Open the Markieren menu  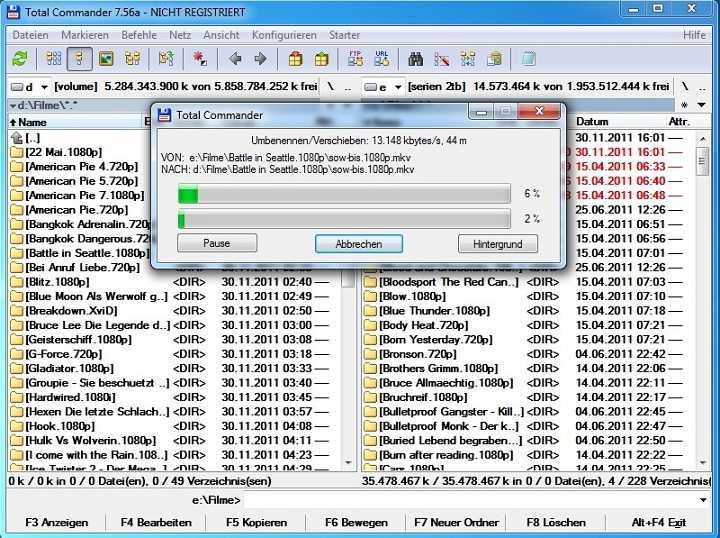(85, 35)
